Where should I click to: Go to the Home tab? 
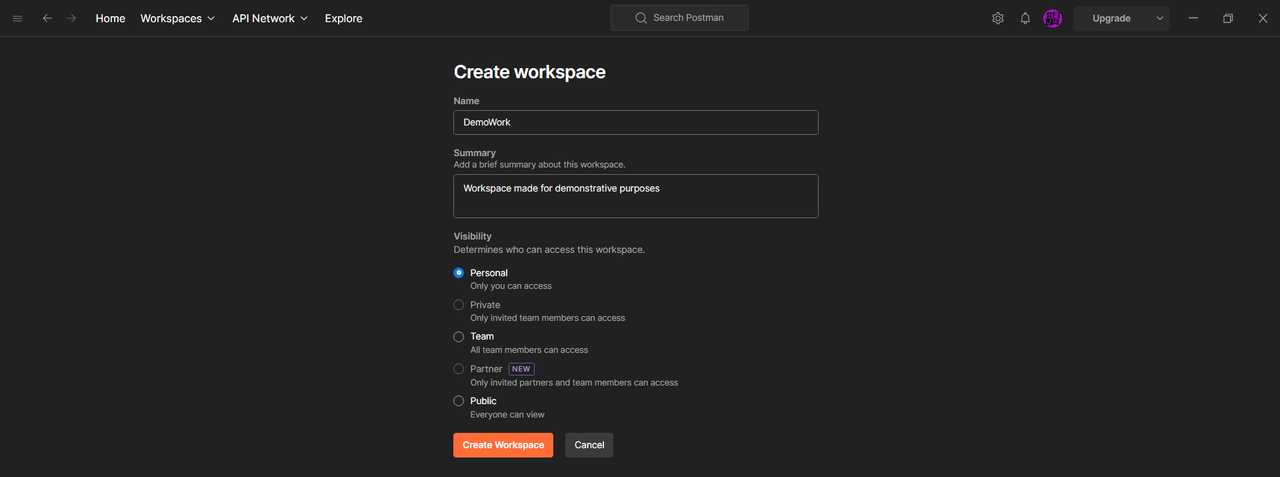point(110,18)
